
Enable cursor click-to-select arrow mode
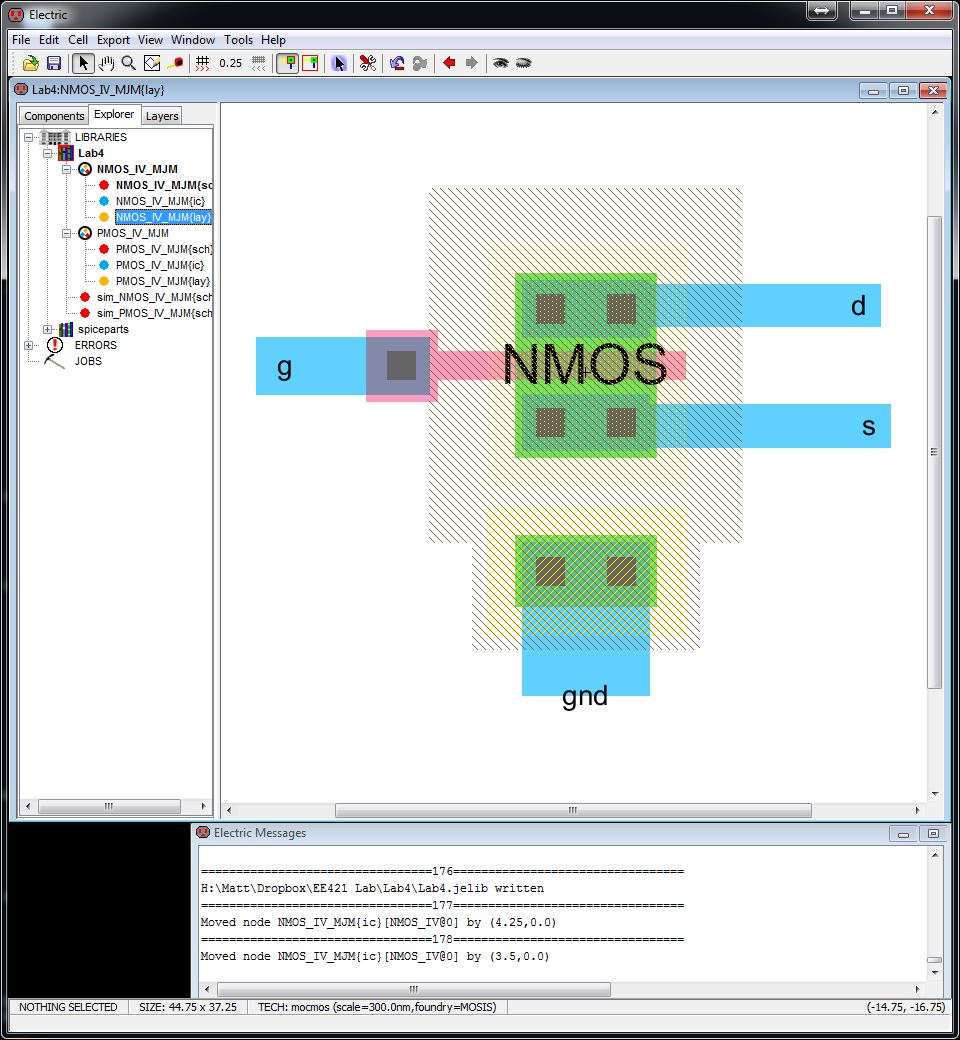click(340, 62)
